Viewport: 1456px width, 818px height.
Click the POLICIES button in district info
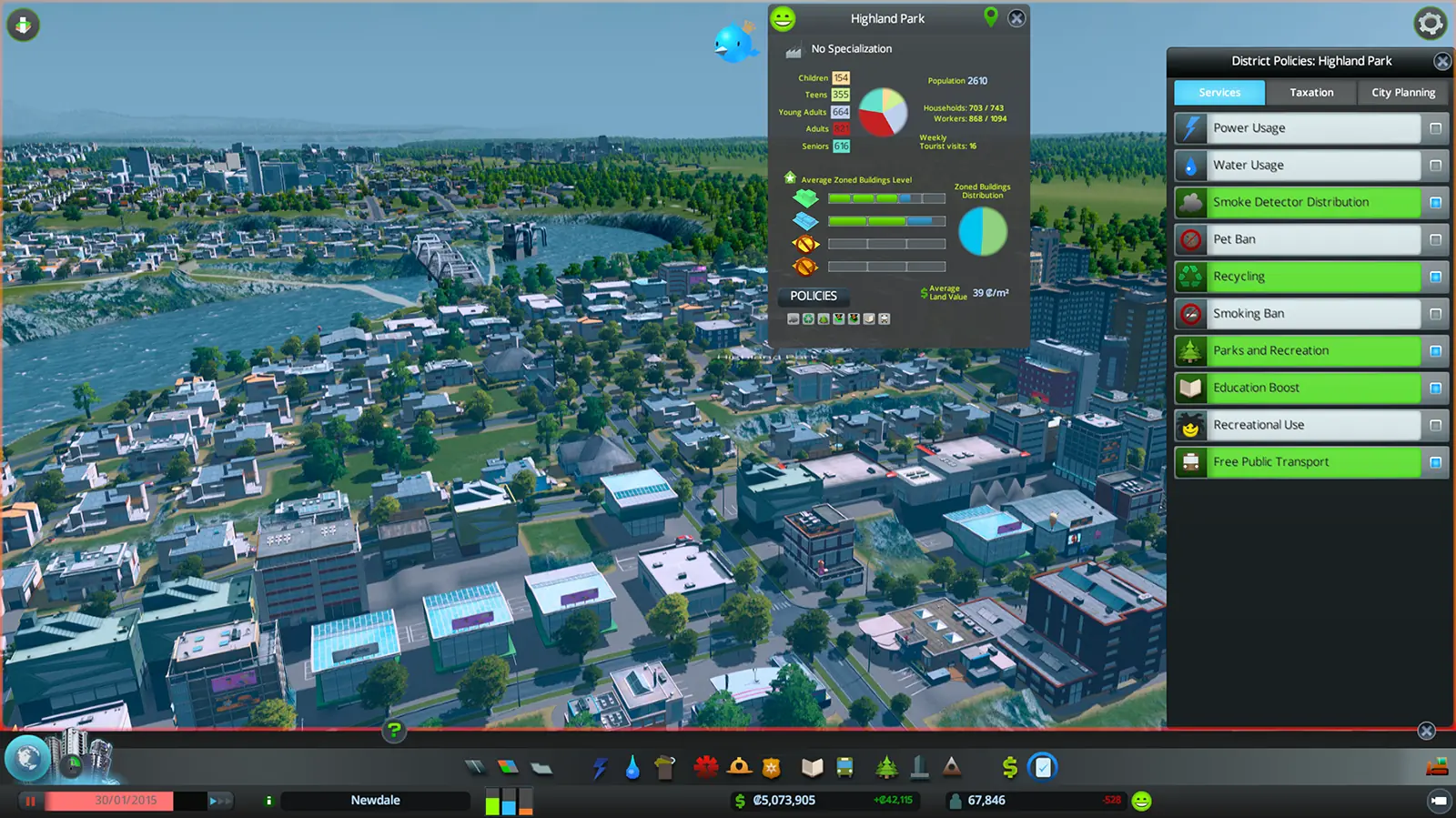(814, 296)
